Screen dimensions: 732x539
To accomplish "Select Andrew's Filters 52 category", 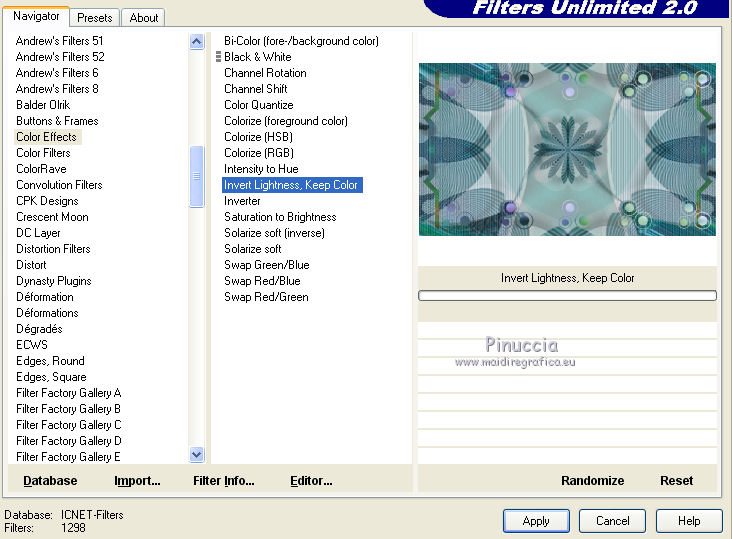I will tap(60, 57).
